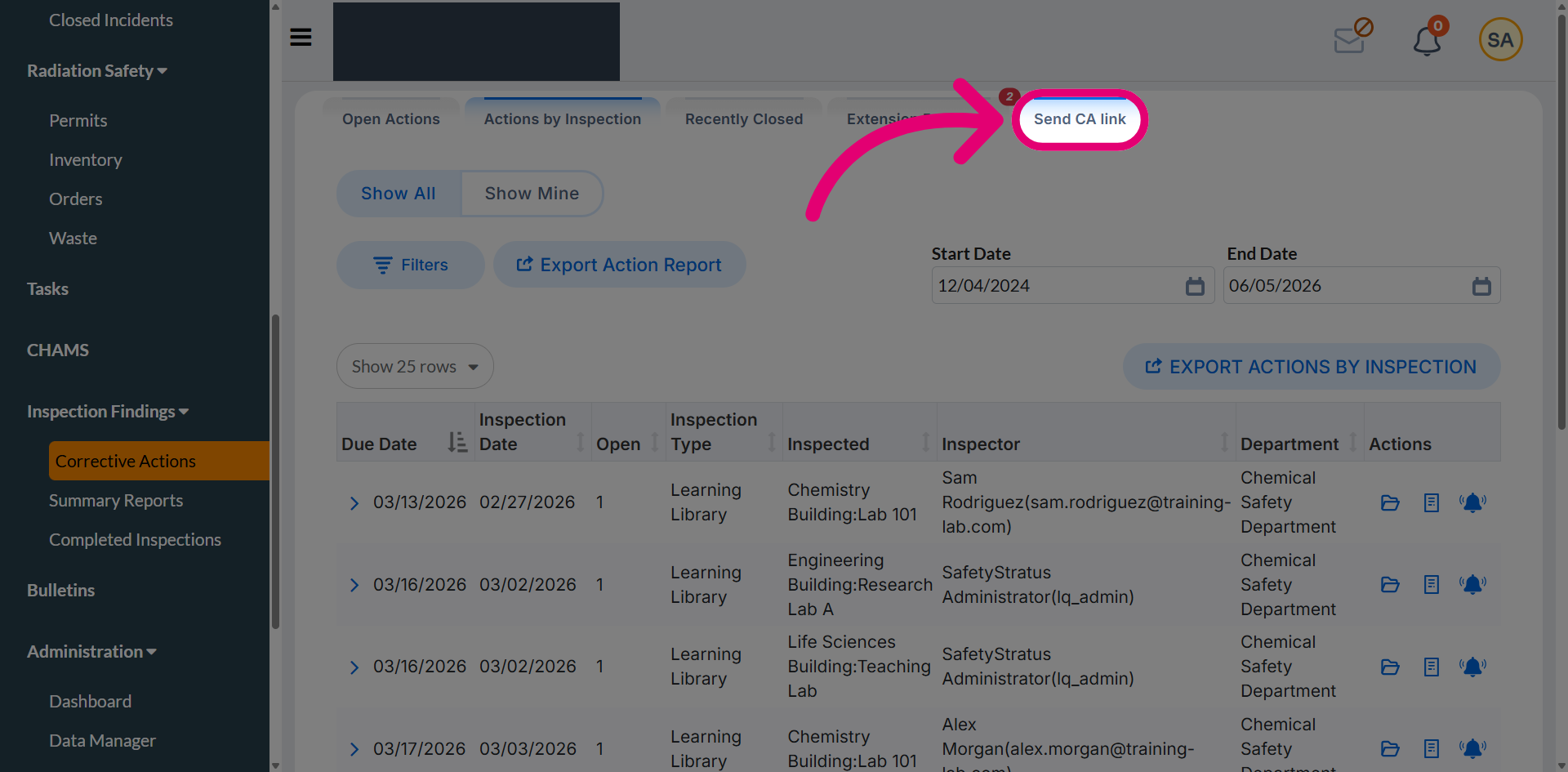Sort by Inspection Type column arrows
Image resolution: width=1568 pixels, height=772 pixels.
pyautogui.click(x=772, y=443)
